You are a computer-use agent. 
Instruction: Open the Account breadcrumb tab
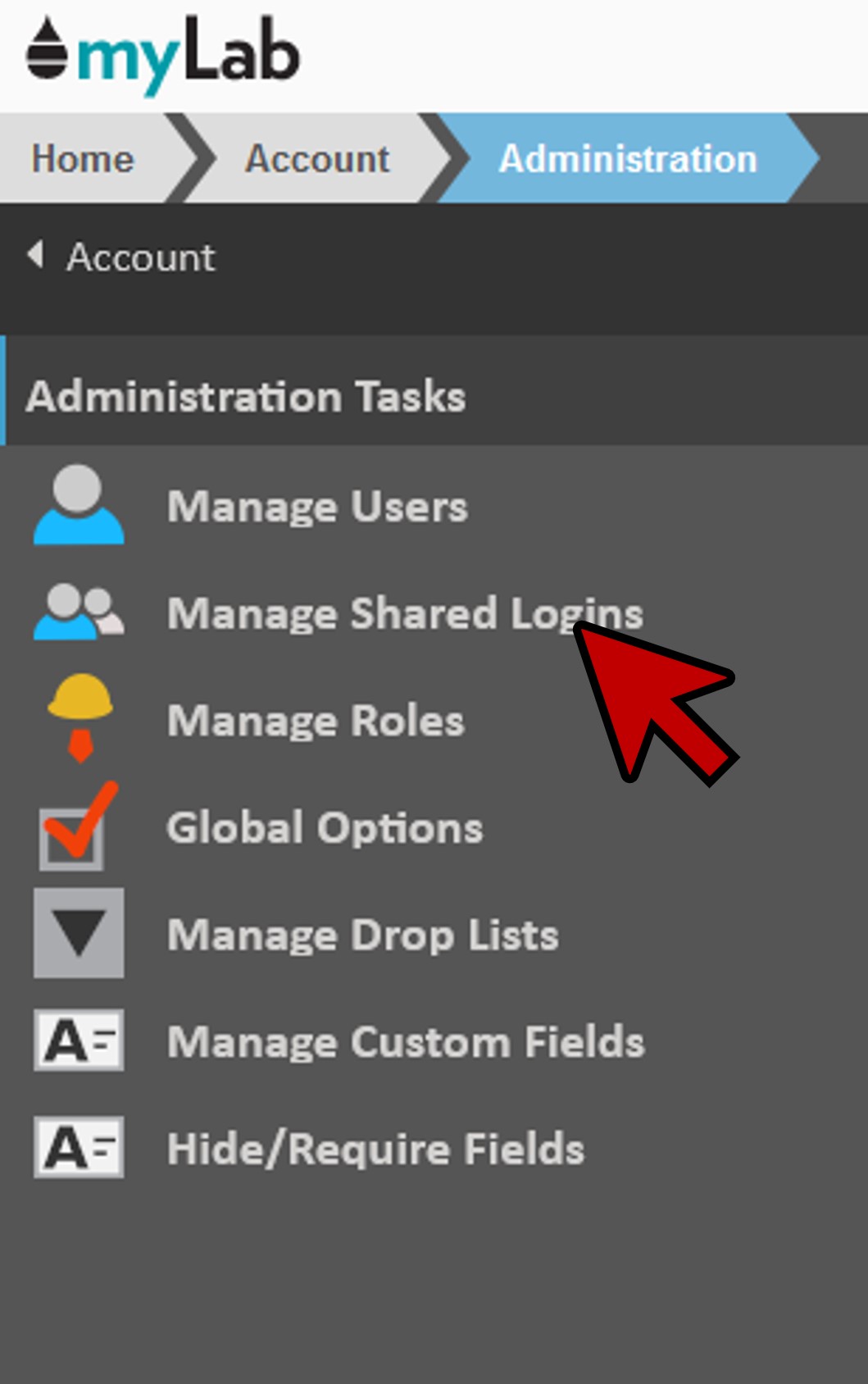click(x=317, y=159)
